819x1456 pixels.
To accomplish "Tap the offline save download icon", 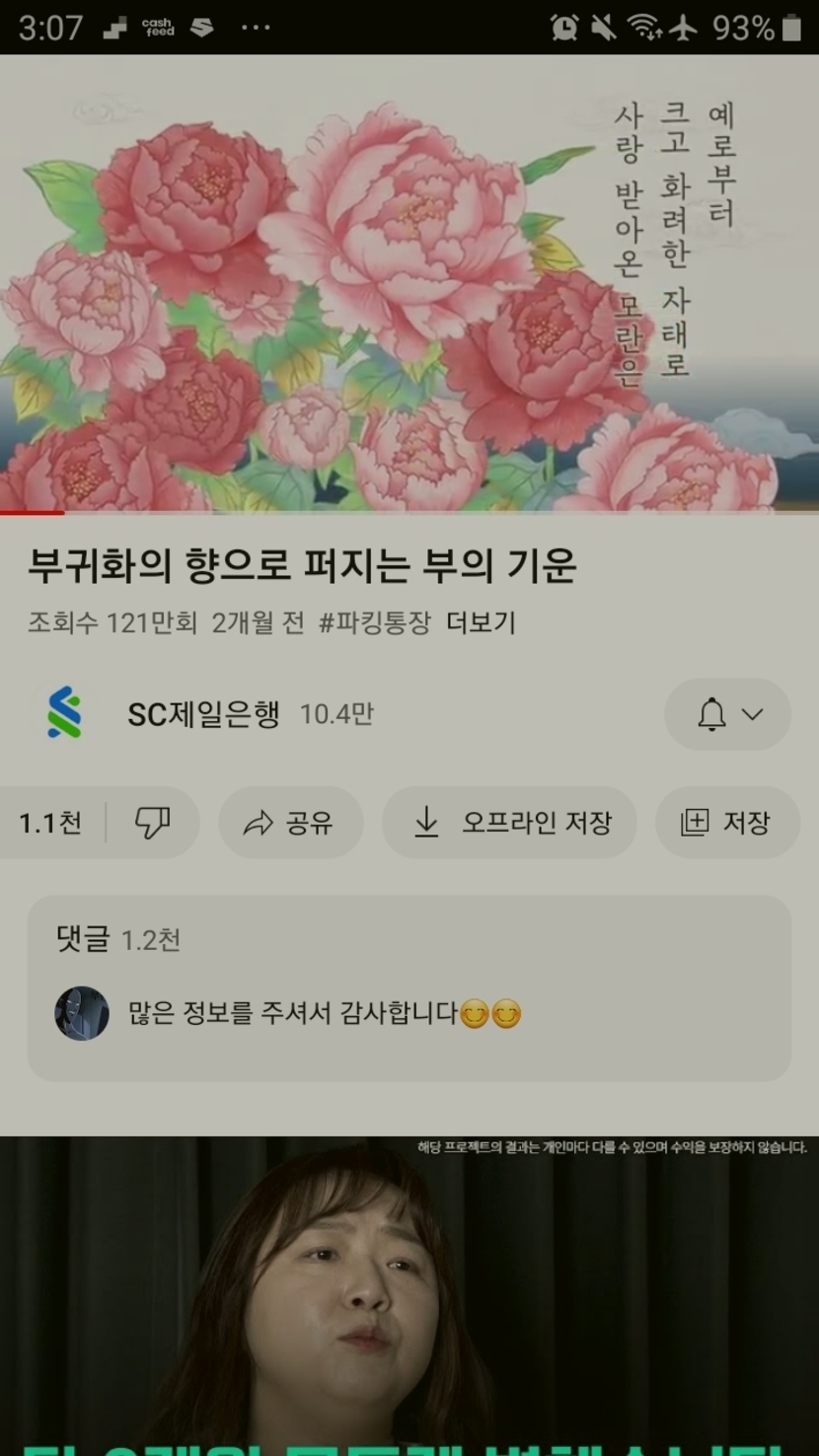I will [x=426, y=823].
